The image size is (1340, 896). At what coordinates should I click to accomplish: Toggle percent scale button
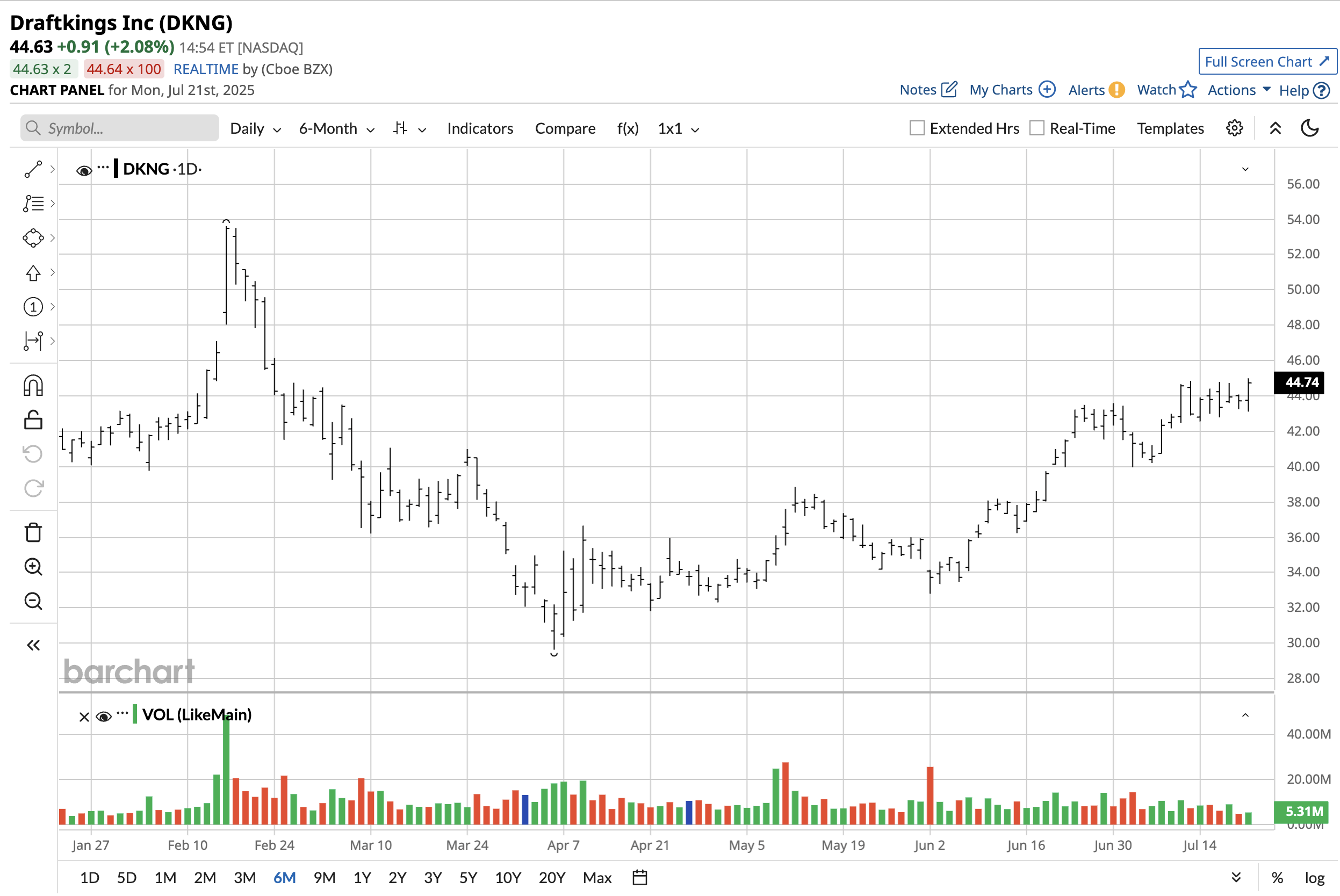point(1278,878)
